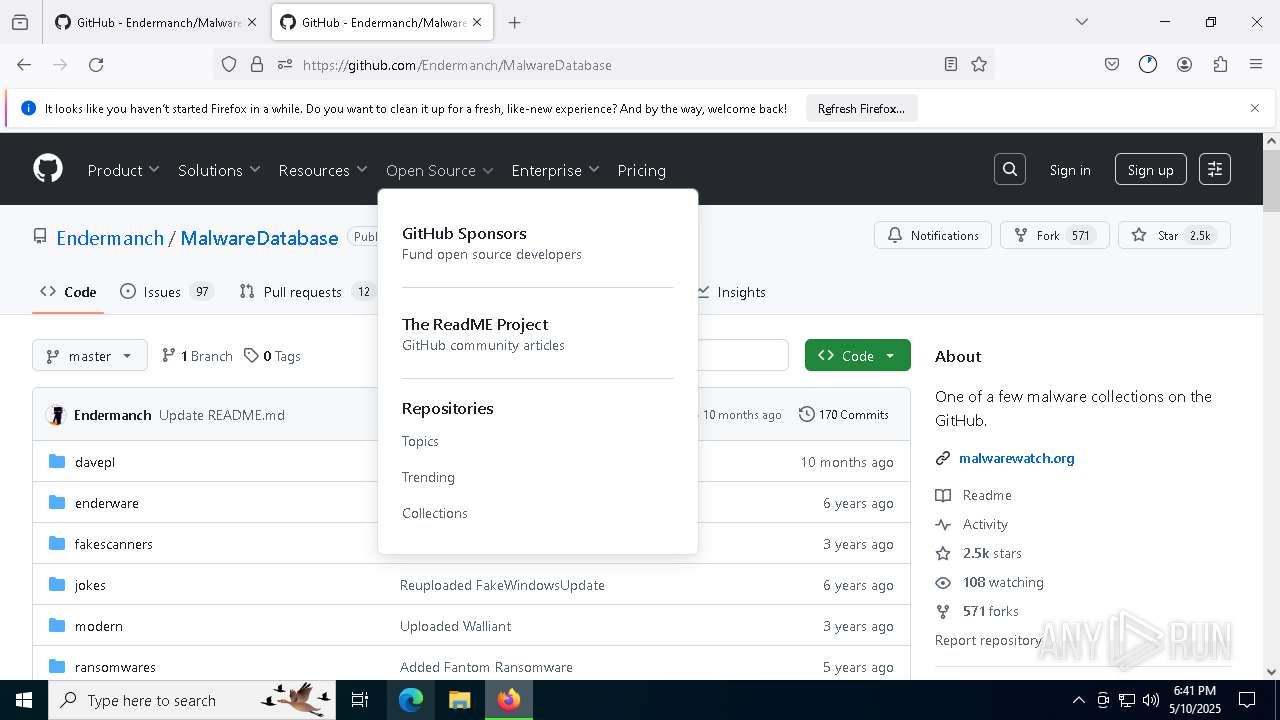The height and width of the screenshot is (720, 1280).
Task: Expand the Enterprise menu
Action: [x=555, y=170]
